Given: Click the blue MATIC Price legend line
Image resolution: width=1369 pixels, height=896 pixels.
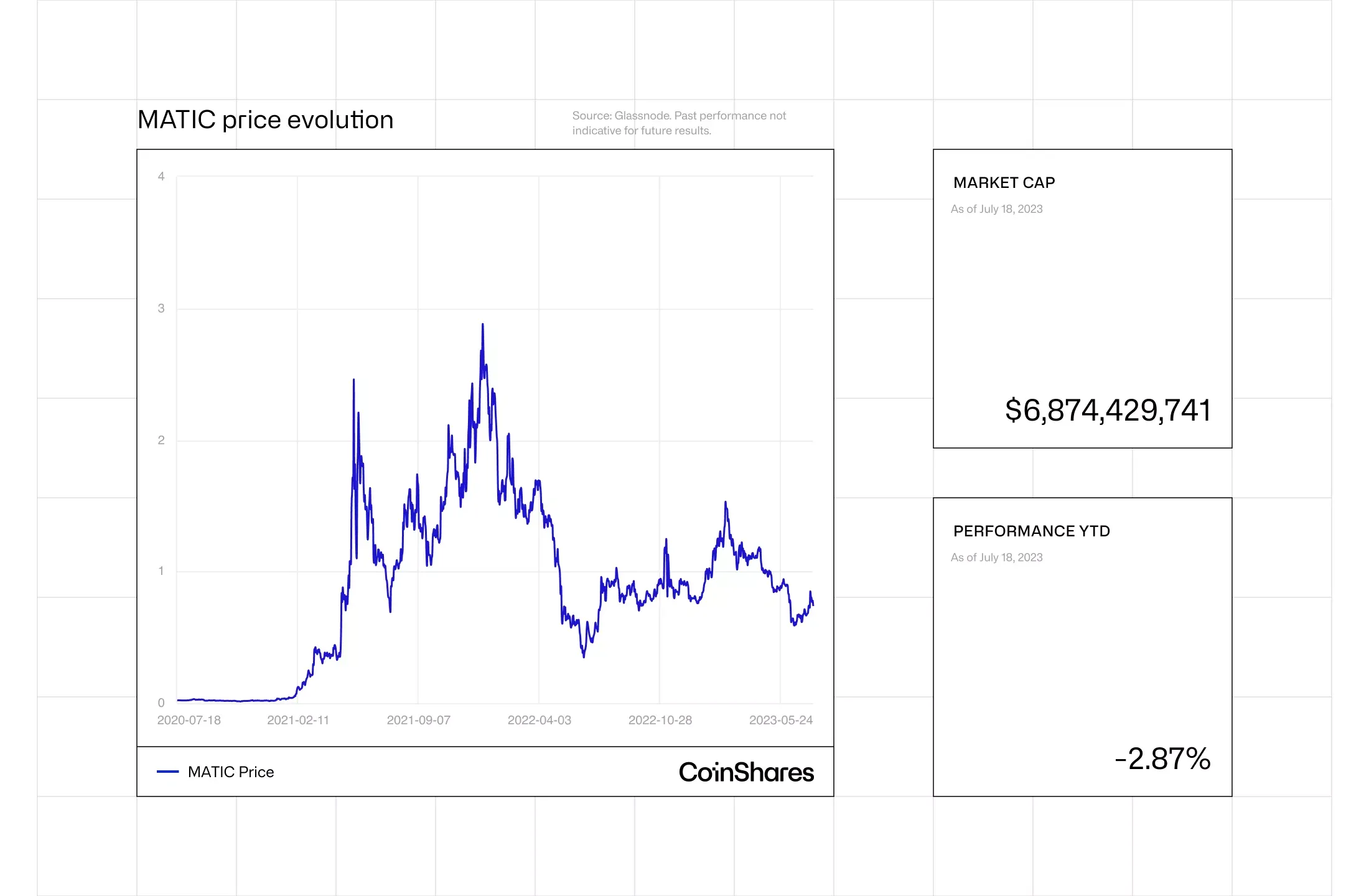Looking at the screenshot, I should tap(167, 772).
